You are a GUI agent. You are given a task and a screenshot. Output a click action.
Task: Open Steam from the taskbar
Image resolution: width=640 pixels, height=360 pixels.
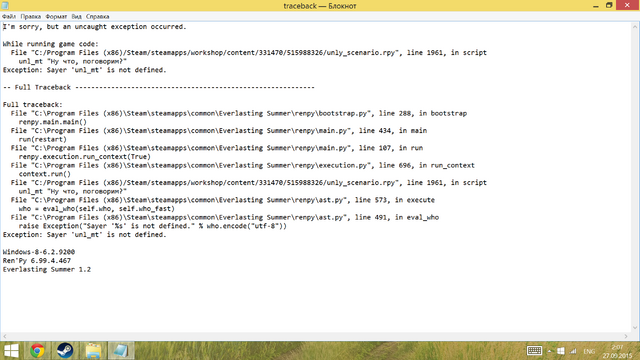pos(65,351)
